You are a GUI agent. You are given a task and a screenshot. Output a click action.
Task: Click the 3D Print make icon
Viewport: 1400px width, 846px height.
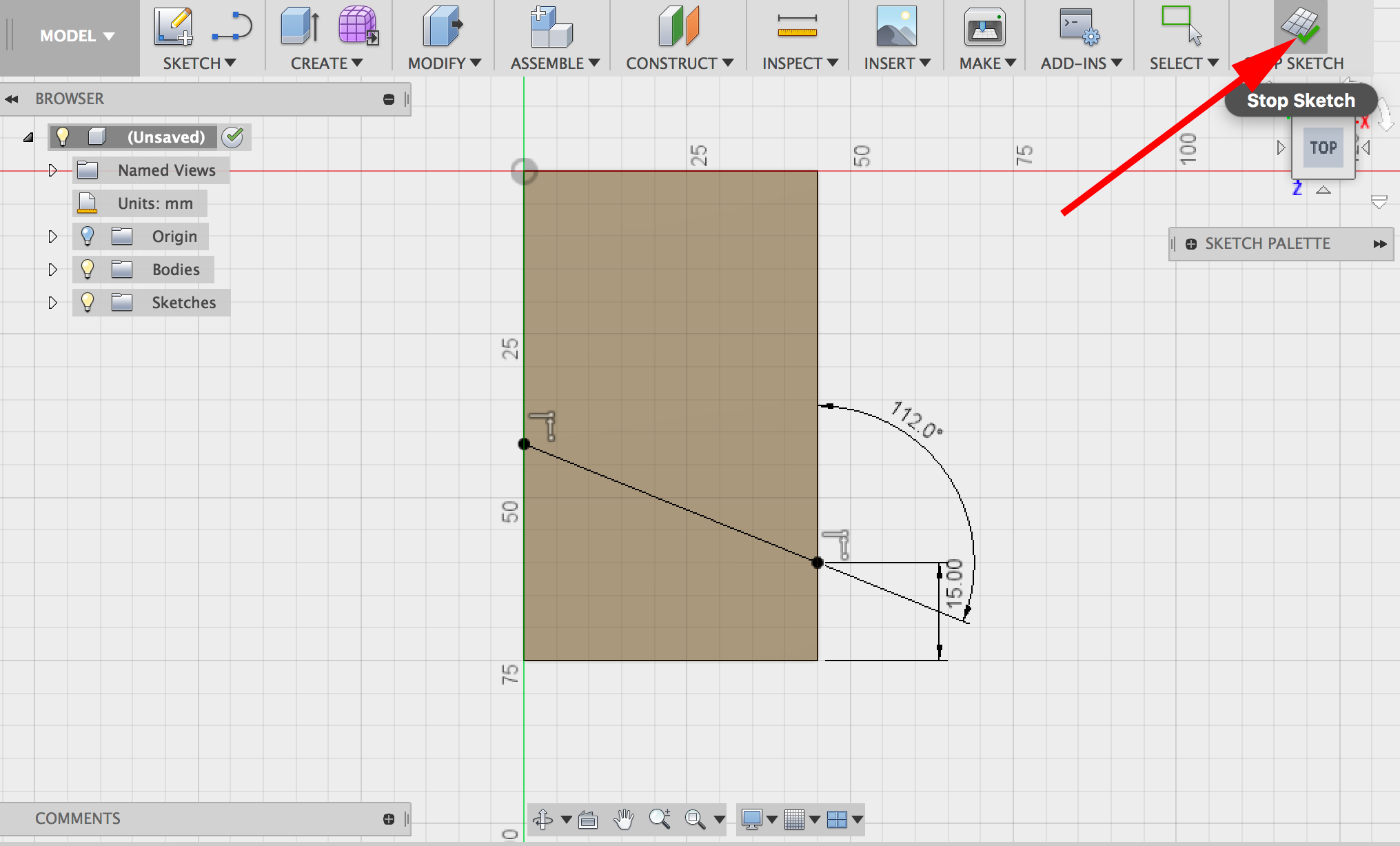coord(984,28)
